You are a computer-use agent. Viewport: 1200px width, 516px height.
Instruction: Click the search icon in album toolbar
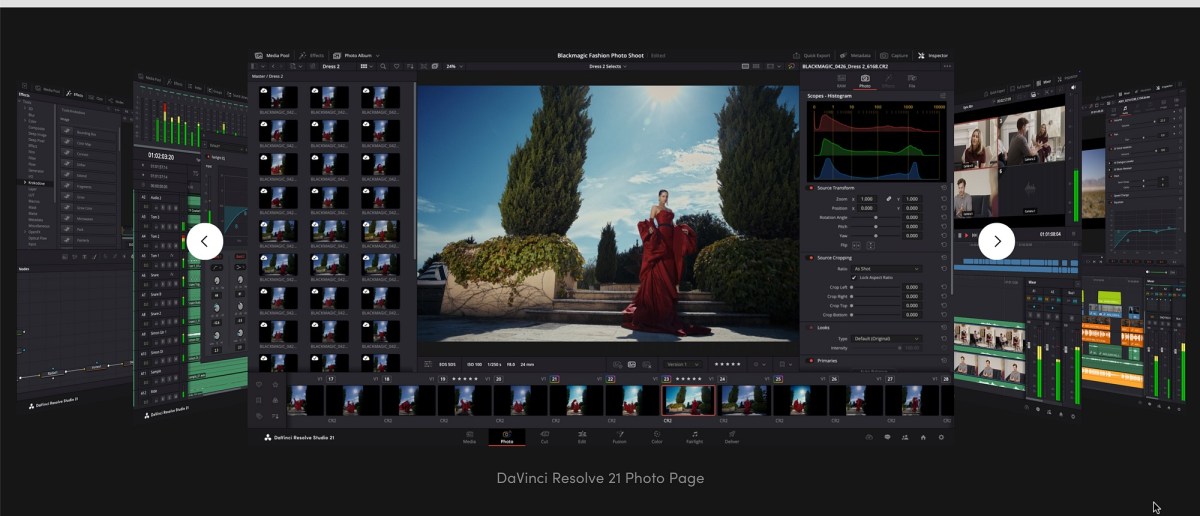tap(383, 66)
